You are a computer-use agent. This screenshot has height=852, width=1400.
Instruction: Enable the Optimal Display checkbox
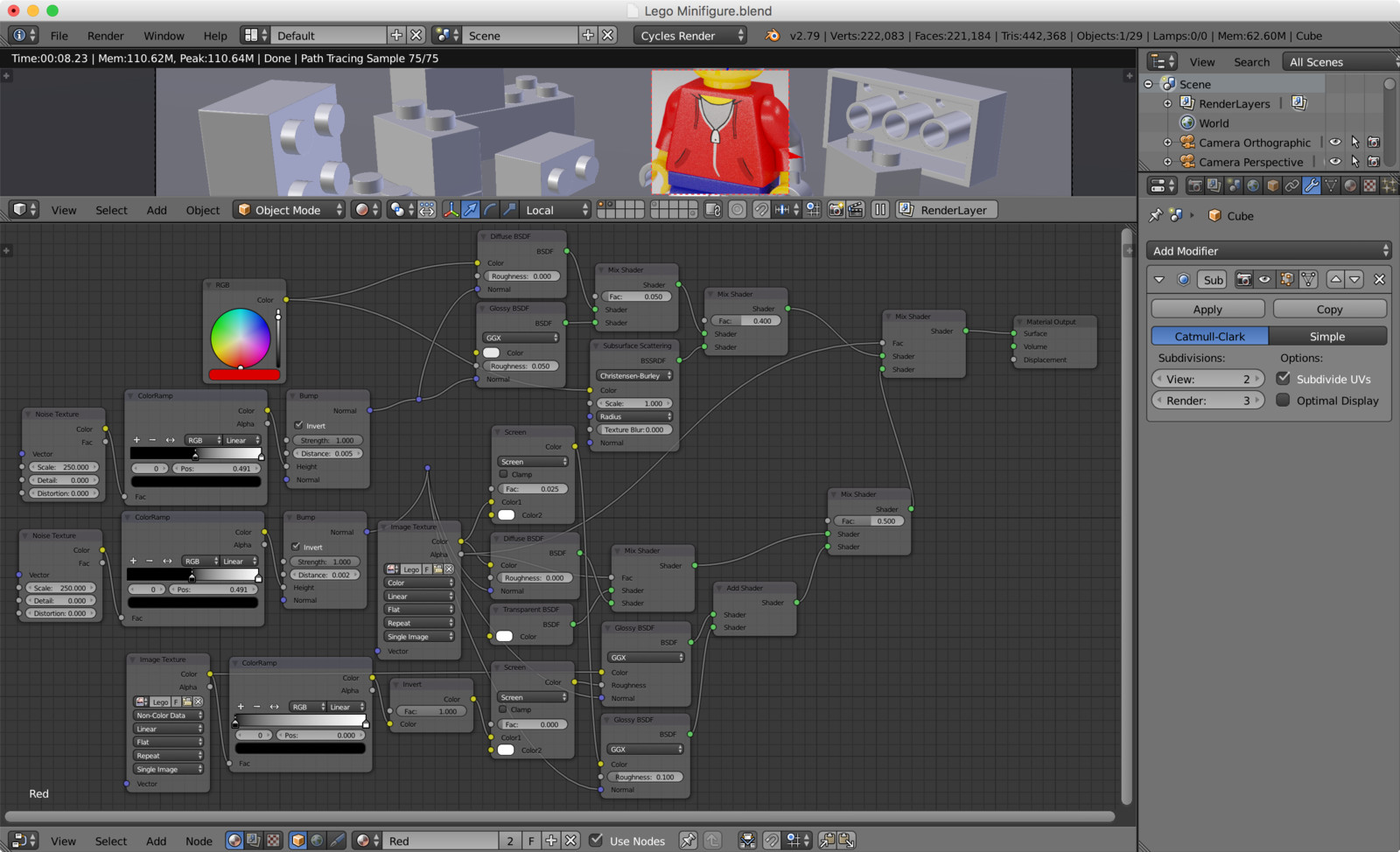1284,400
